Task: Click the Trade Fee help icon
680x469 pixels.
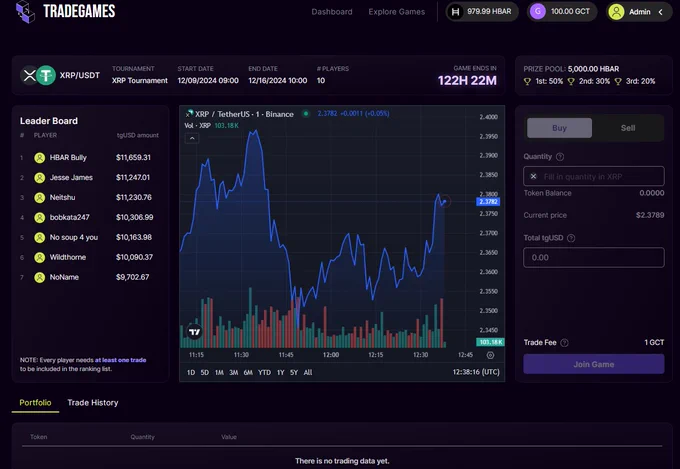Action: point(564,343)
